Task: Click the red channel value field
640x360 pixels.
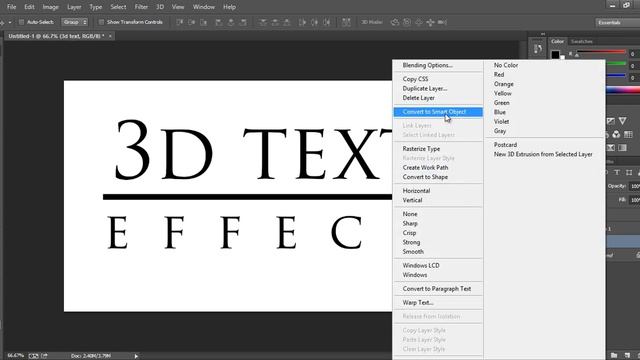Action: click(x=634, y=53)
